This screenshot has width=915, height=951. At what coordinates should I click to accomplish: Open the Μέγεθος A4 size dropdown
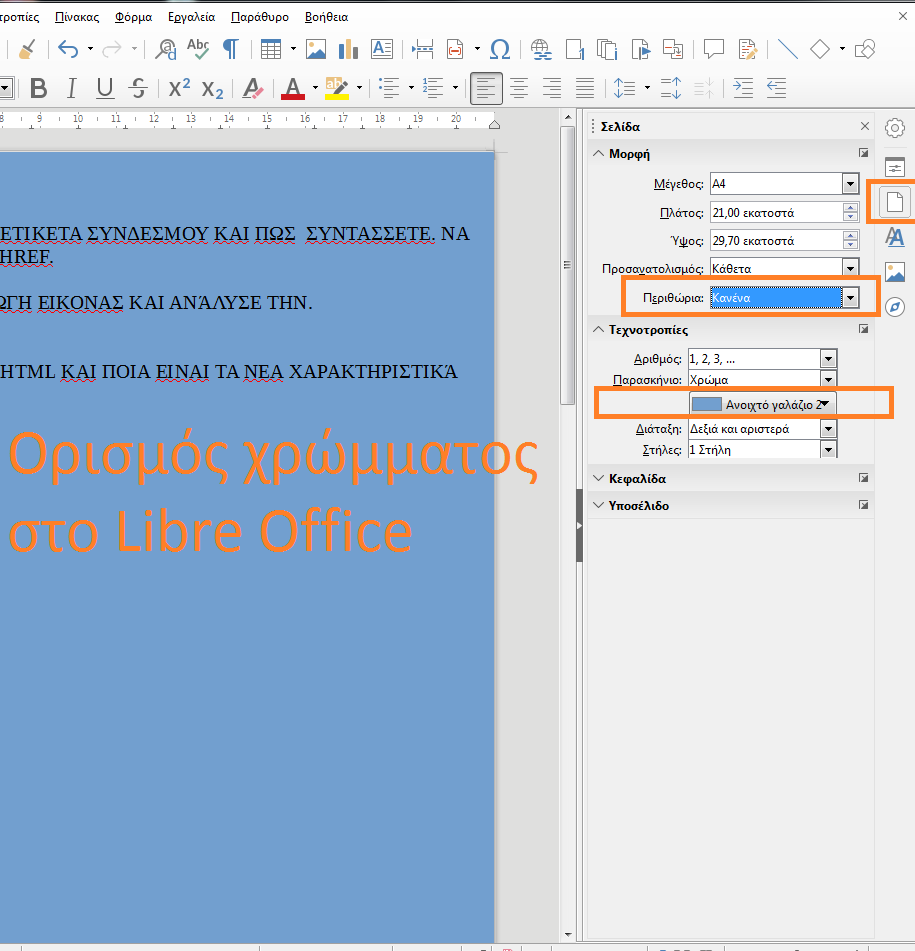pyautogui.click(x=850, y=184)
